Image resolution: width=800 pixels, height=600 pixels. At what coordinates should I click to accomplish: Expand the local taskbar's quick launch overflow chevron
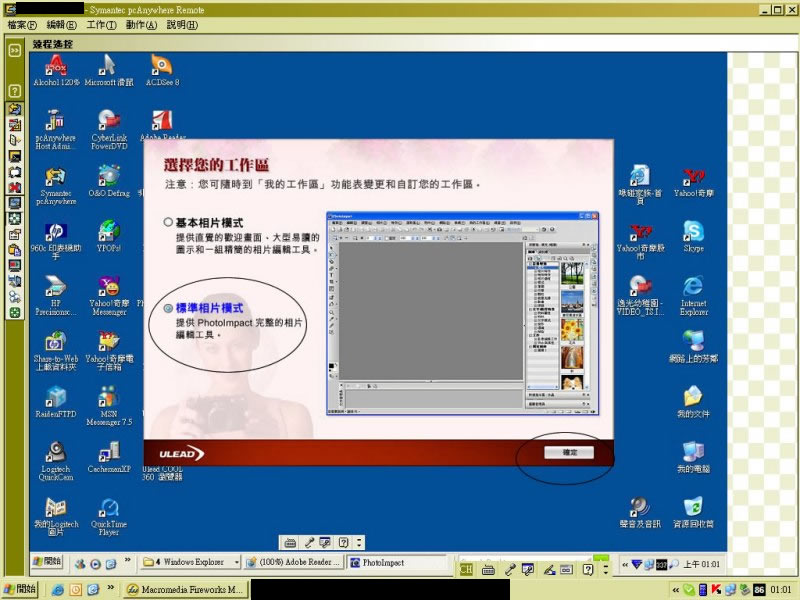(110, 588)
